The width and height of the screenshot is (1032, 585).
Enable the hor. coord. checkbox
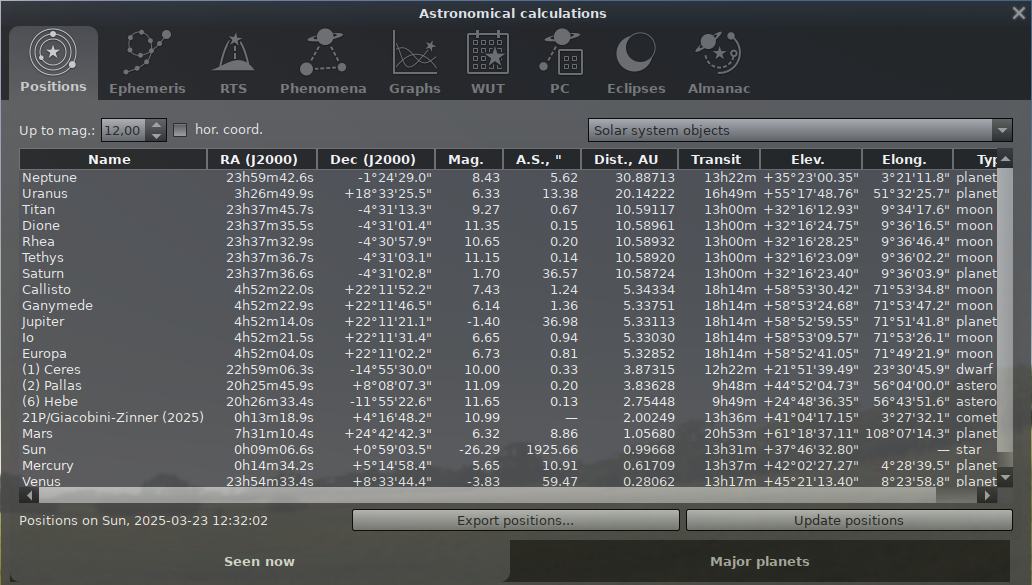181,130
